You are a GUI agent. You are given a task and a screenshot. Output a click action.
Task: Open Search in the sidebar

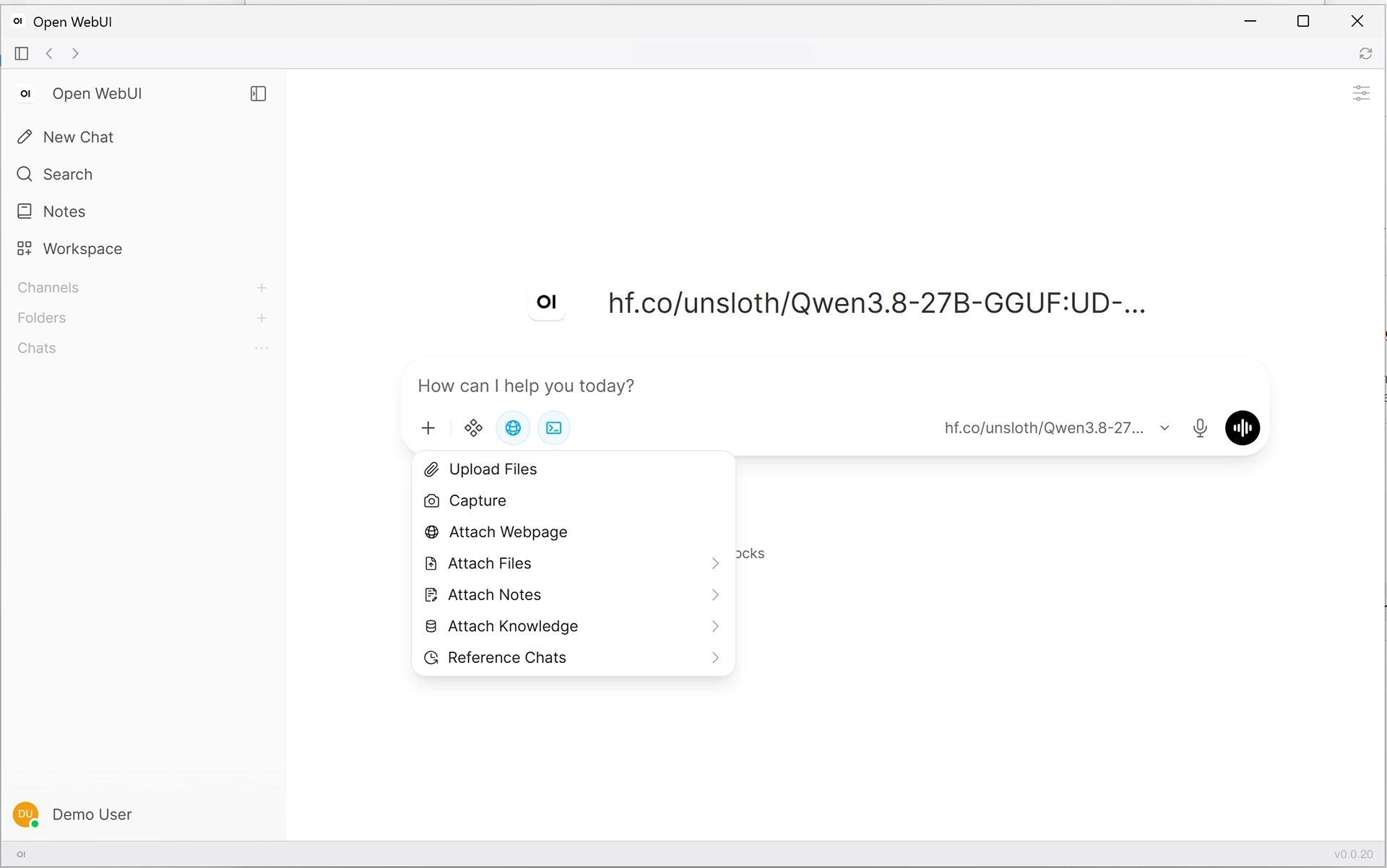(143, 175)
